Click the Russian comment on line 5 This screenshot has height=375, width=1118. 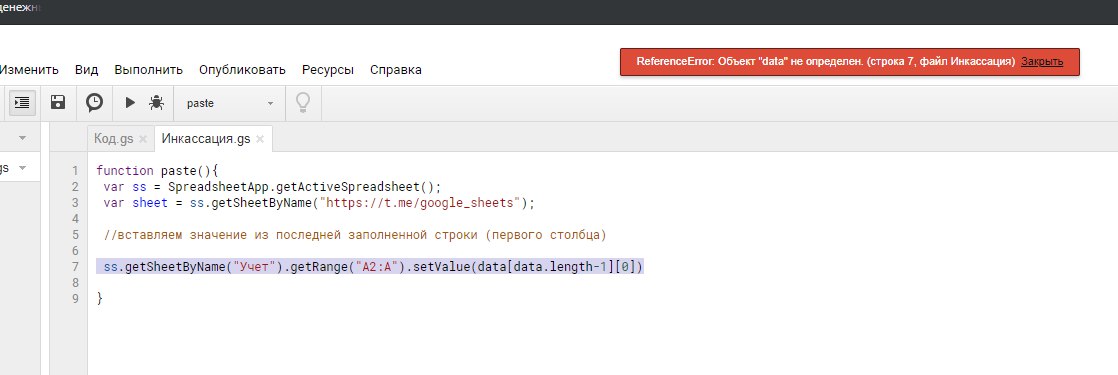point(355,235)
